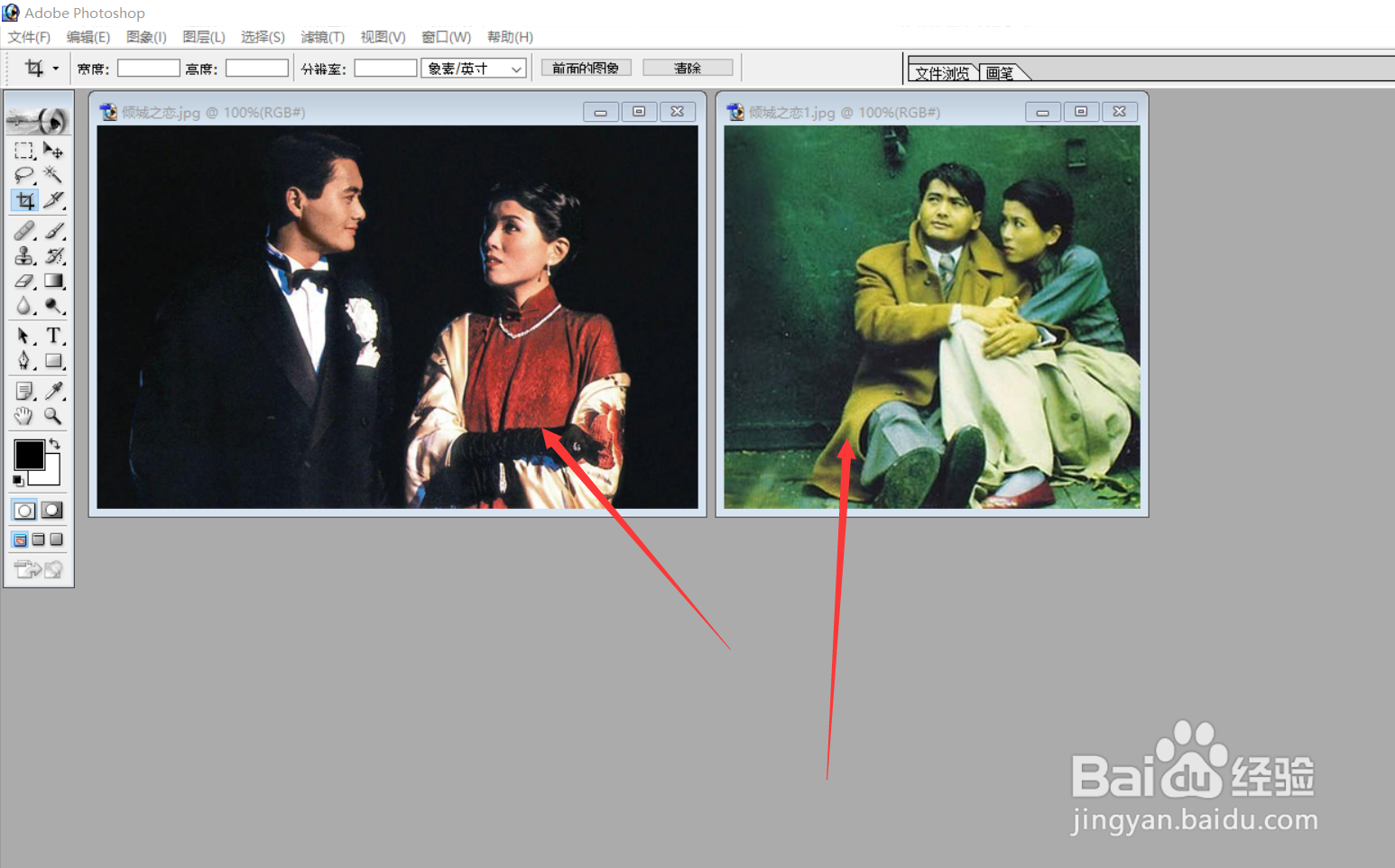Jump to ImageReady
Screen dimensions: 1395x868
(x=39, y=568)
